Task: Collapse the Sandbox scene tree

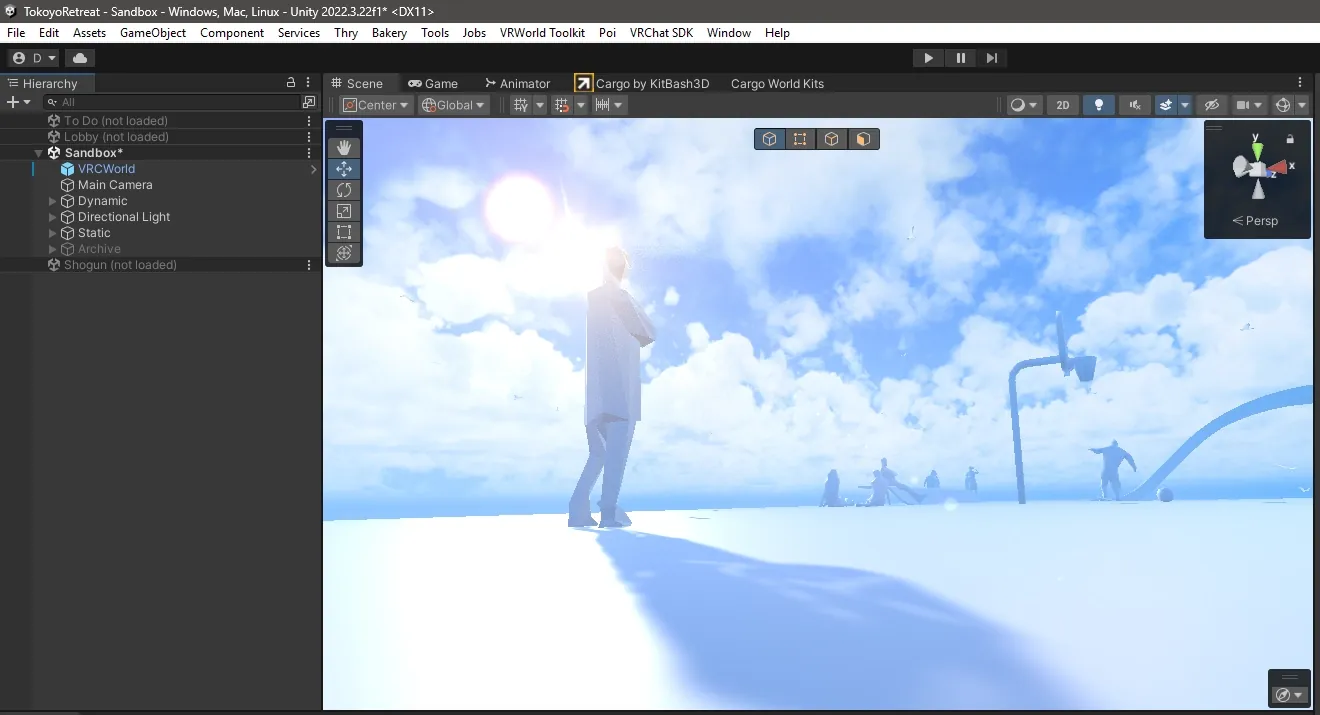Action: [39, 153]
